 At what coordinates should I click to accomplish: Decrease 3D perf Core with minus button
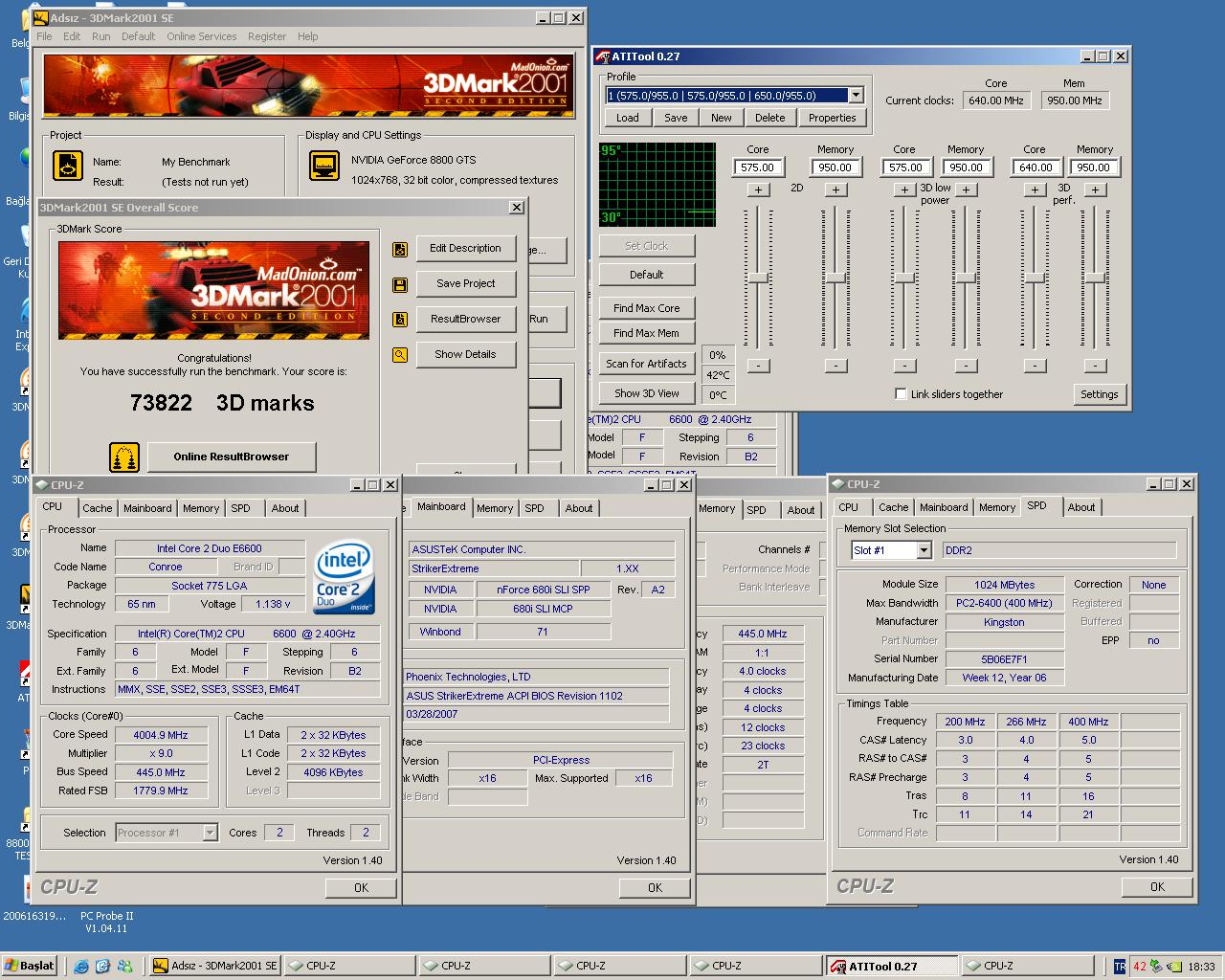[1035, 366]
